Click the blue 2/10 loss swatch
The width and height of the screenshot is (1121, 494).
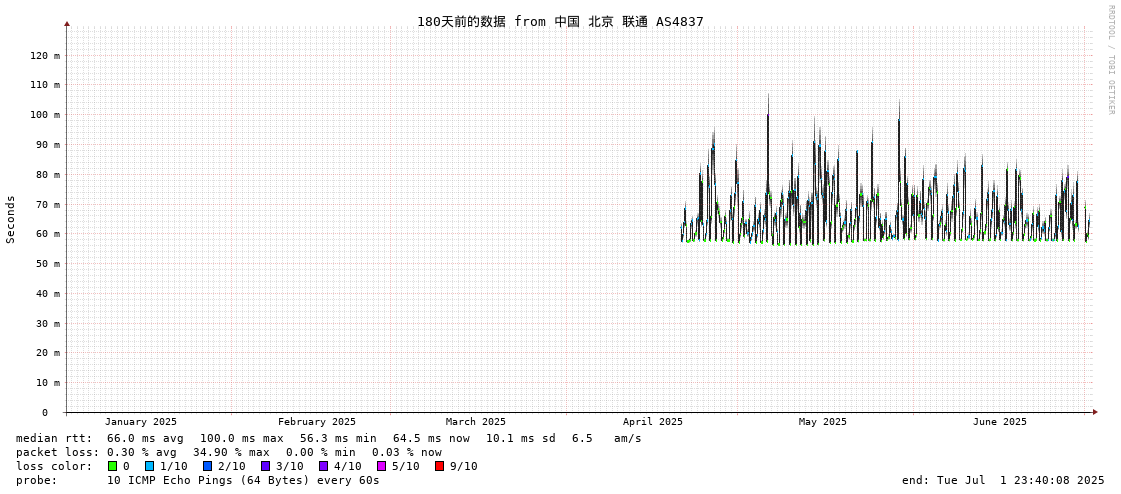pyautogui.click(x=207, y=466)
